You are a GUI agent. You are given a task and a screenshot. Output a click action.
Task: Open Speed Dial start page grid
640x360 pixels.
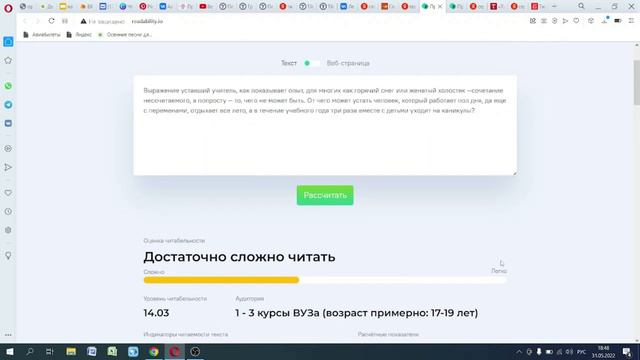click(x=65, y=21)
